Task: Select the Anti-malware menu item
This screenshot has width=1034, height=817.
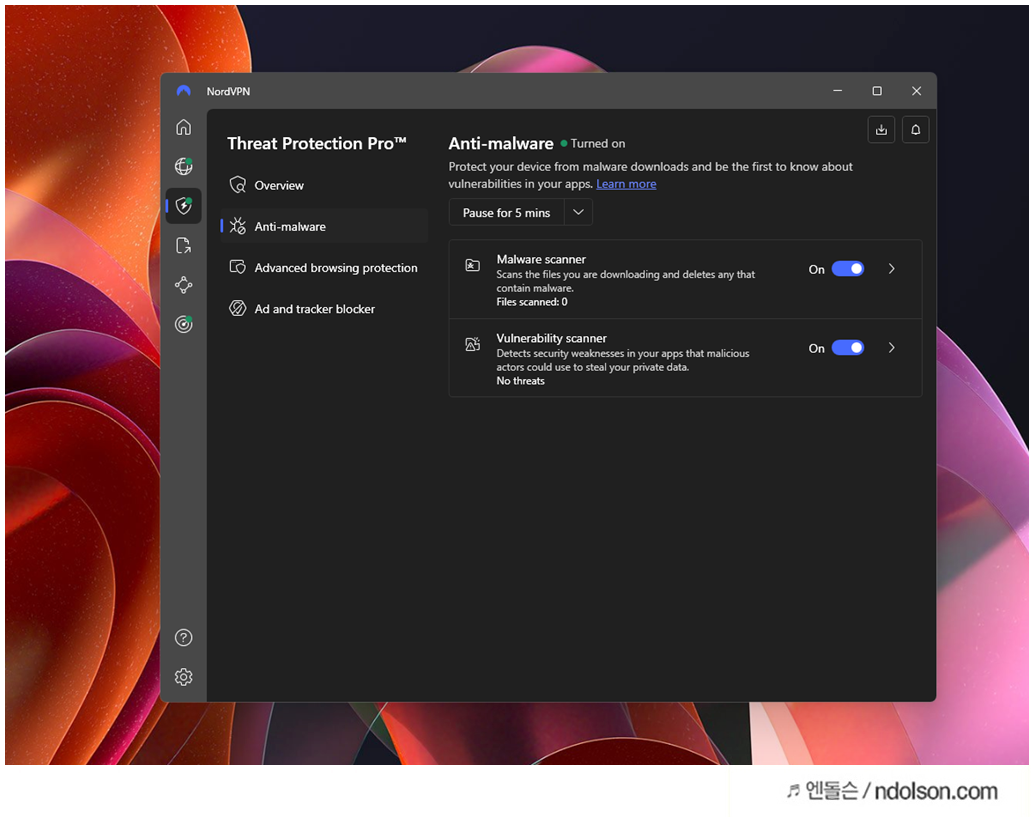Action: point(324,226)
